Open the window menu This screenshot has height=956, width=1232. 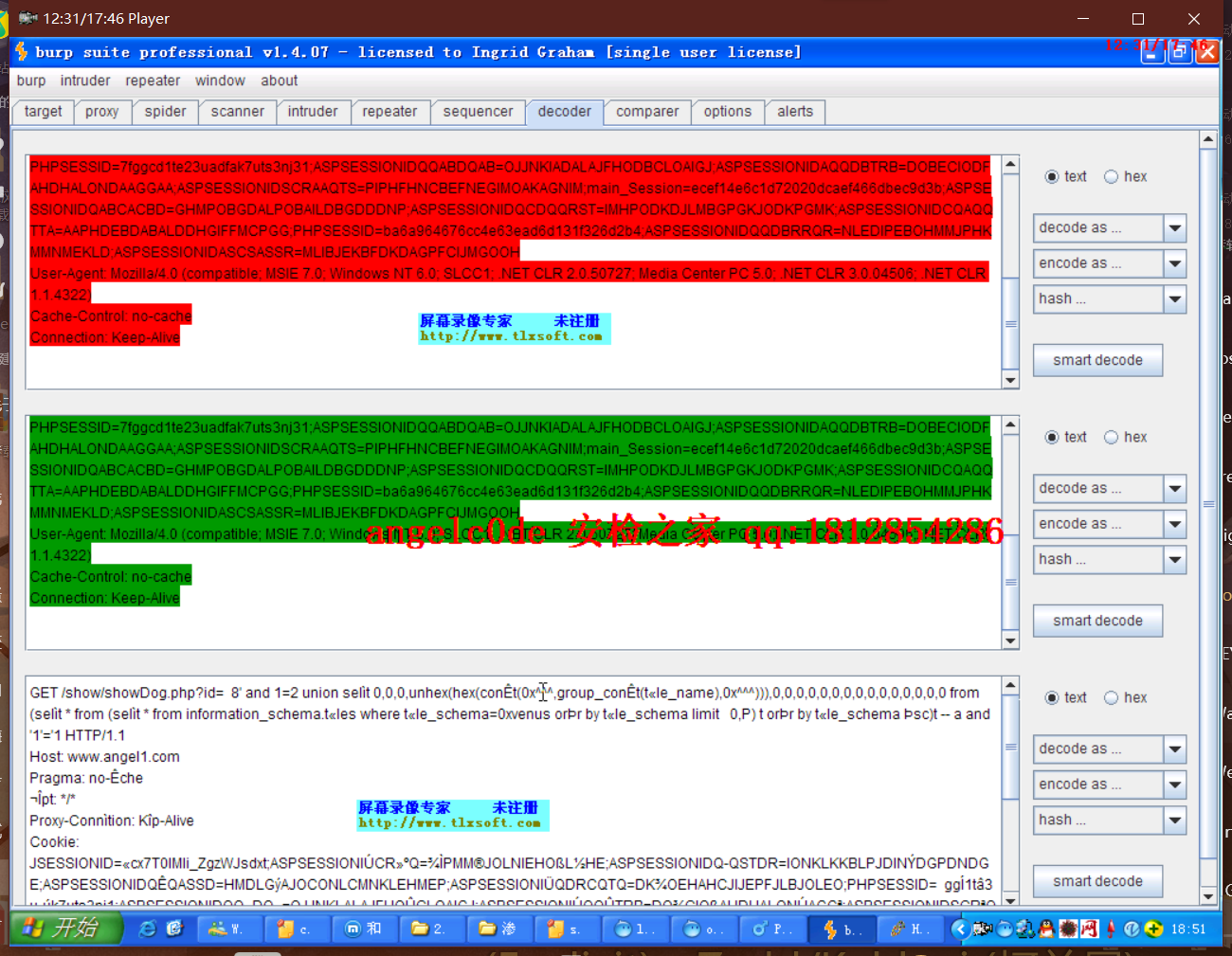point(220,81)
